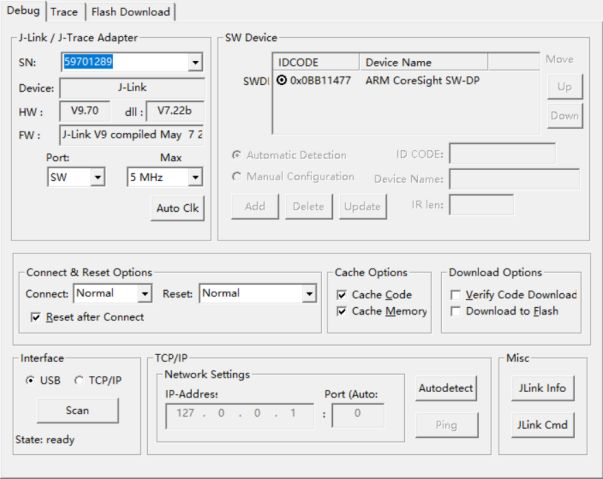Screen dimensions: 603x479
Task: Click the Device field showing J-Link
Action: (x=132, y=88)
